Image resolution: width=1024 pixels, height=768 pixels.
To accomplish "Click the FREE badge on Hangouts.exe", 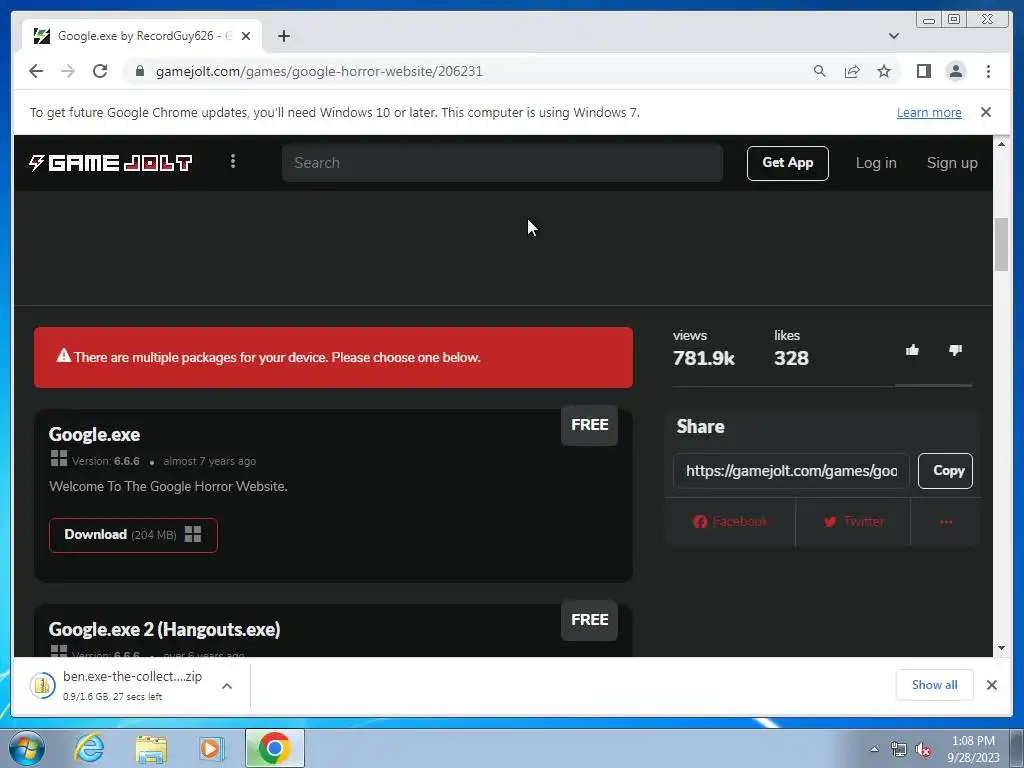I will 589,620.
